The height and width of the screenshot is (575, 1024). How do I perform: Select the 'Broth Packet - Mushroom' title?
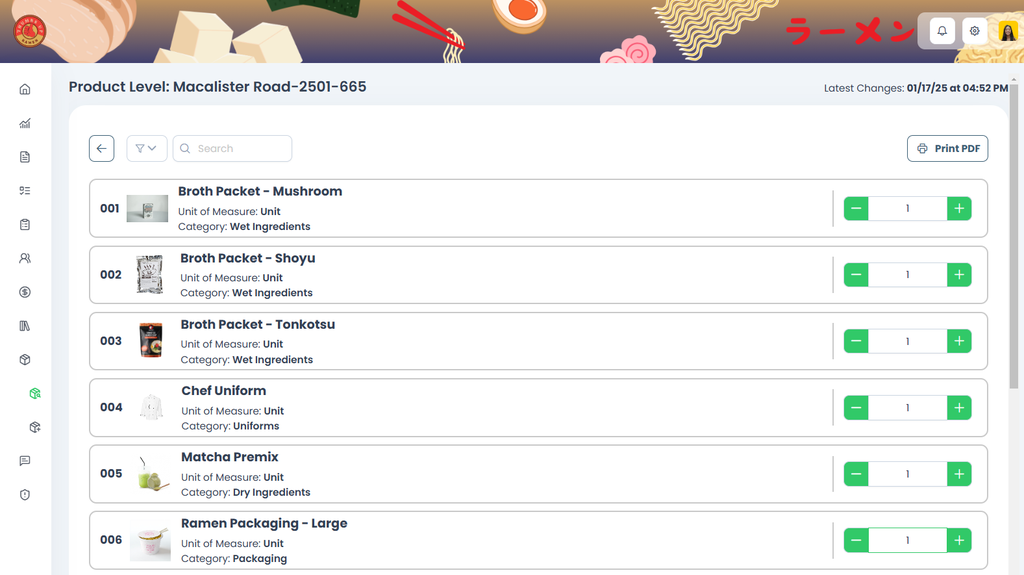tap(260, 191)
